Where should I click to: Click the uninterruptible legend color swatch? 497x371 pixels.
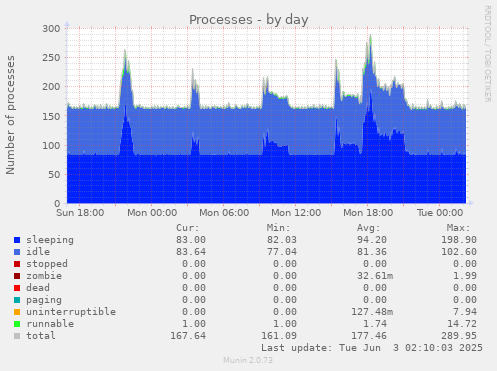pos(17,312)
